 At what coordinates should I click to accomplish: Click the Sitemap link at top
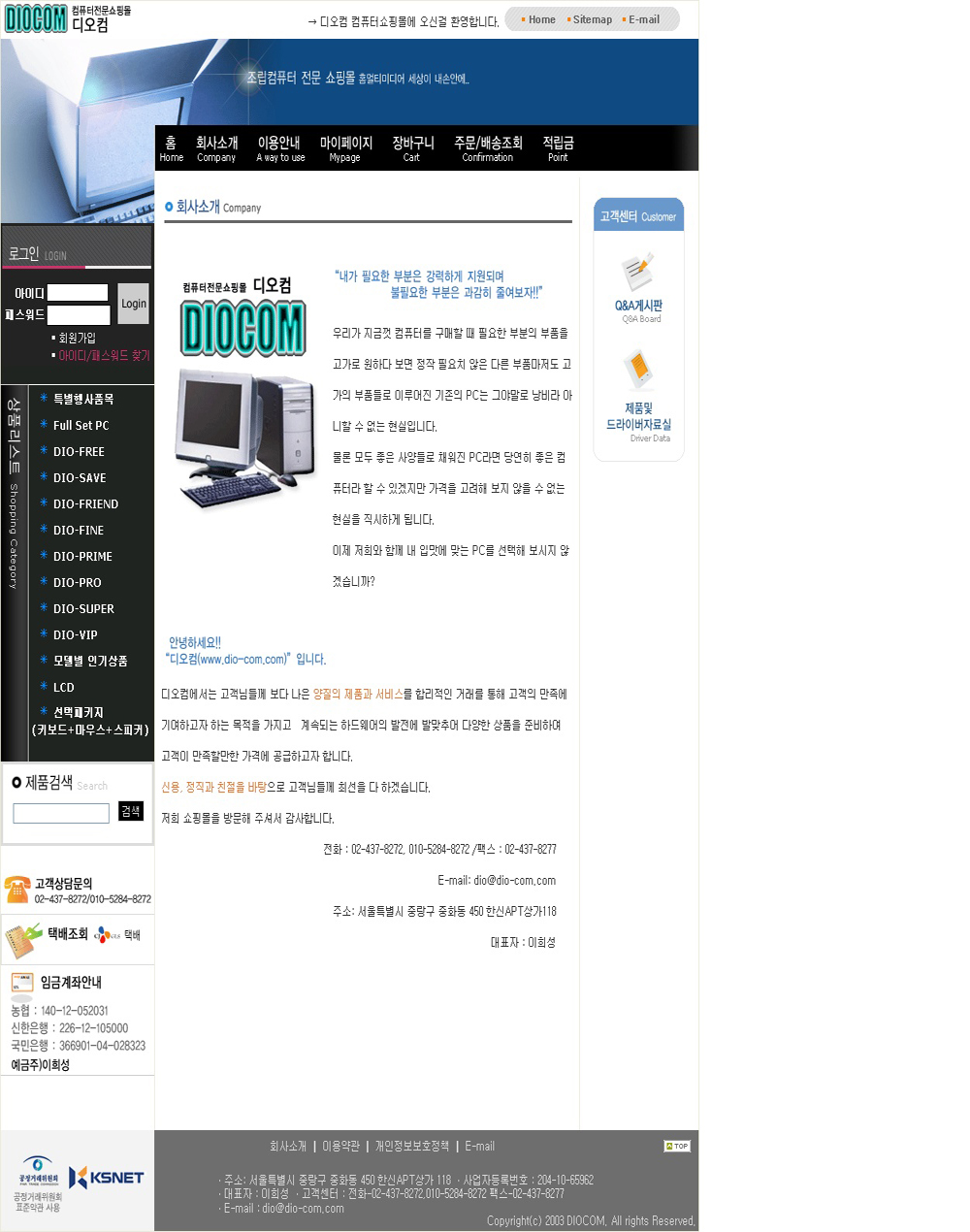(592, 19)
